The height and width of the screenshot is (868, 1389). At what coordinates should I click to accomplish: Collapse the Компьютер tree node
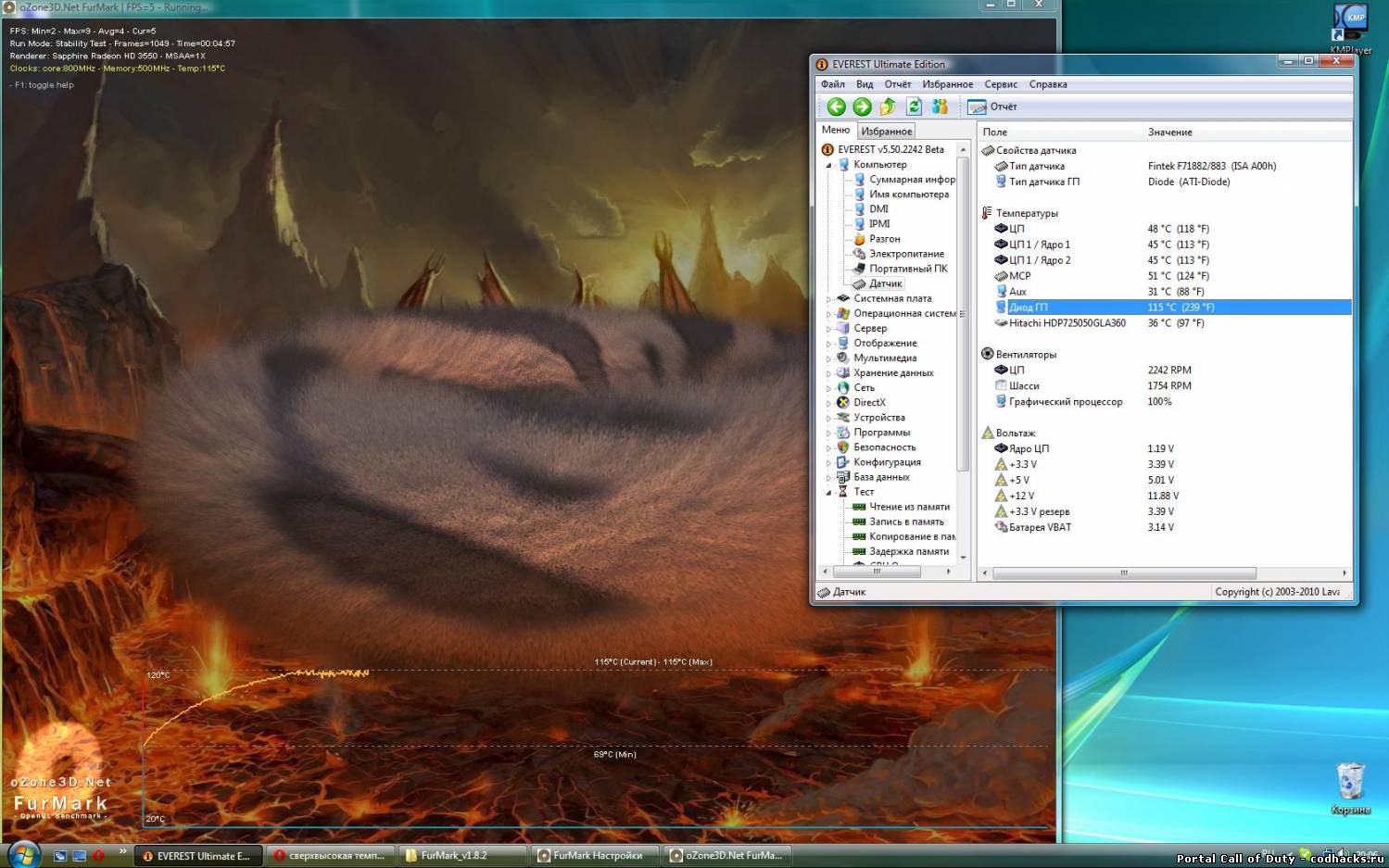point(828,165)
